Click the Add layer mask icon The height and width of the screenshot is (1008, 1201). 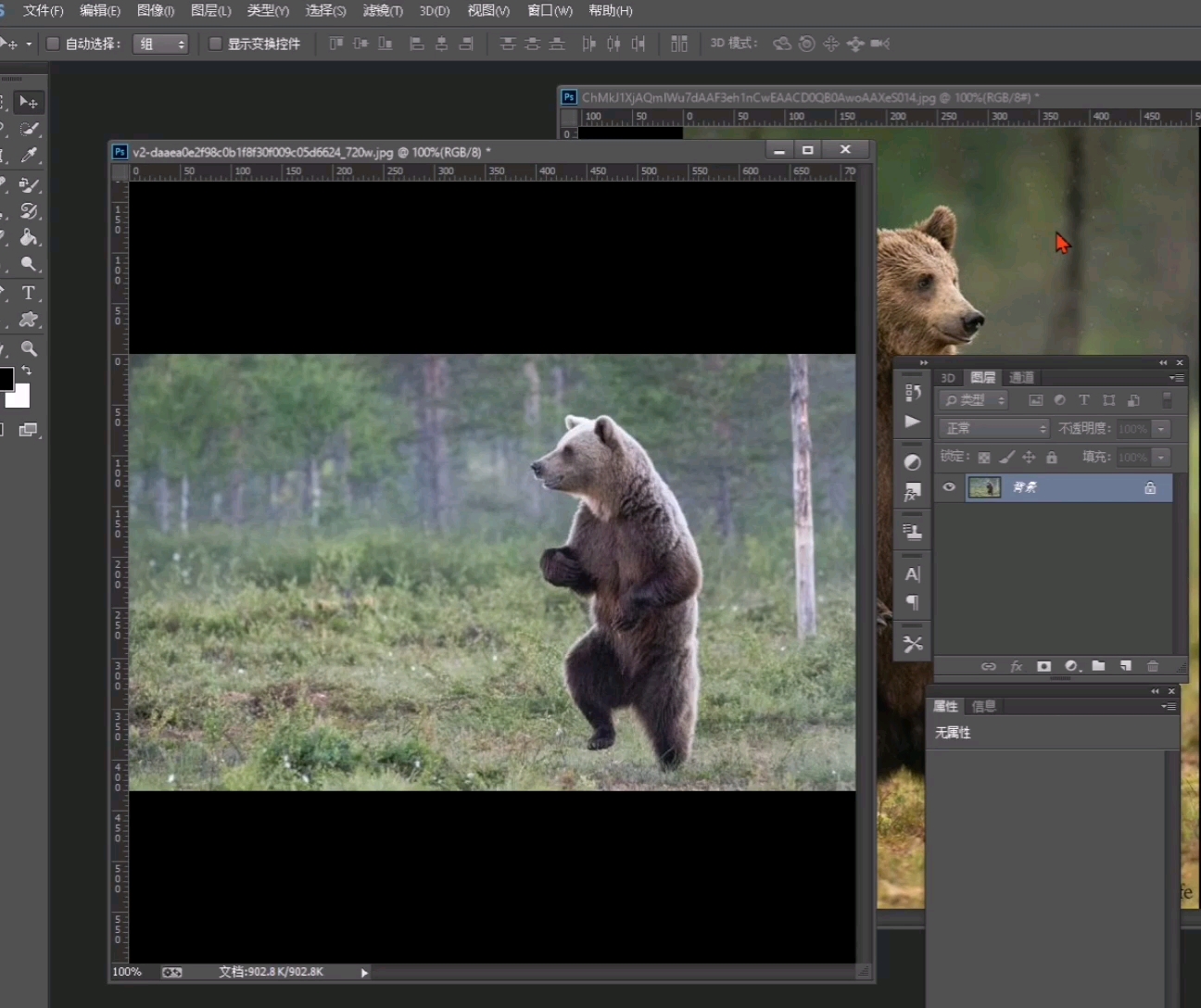pos(1043,666)
